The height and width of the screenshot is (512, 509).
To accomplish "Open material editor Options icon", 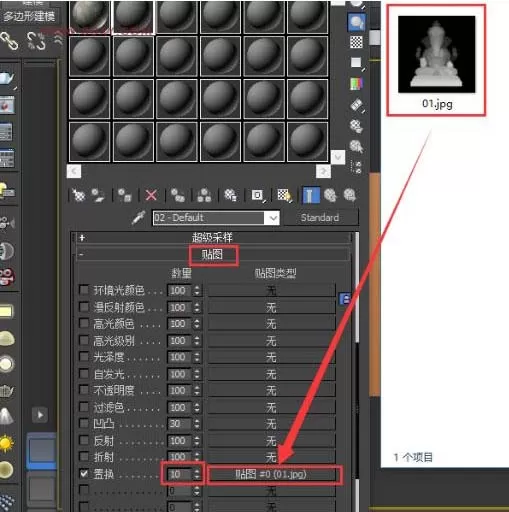I will pyautogui.click(x=356, y=126).
